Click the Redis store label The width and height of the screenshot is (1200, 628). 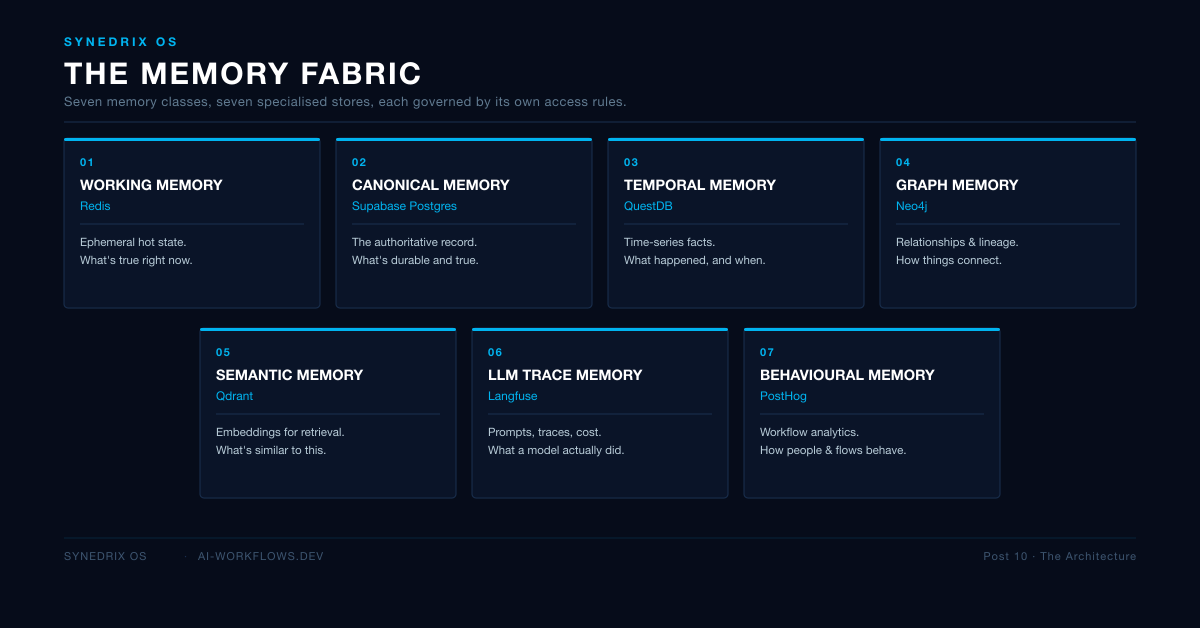[x=95, y=206]
